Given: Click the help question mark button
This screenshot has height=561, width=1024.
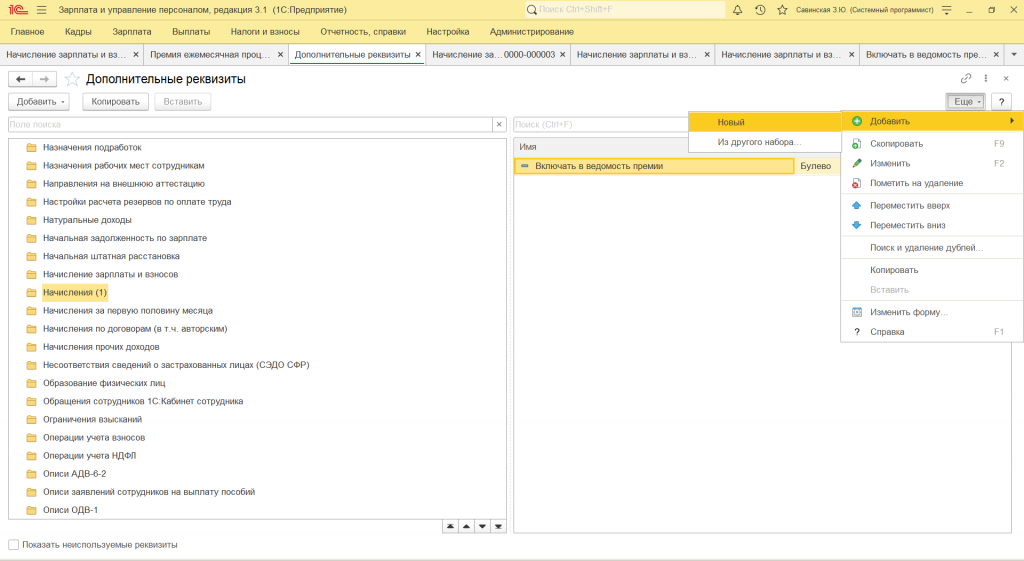Looking at the screenshot, I should point(1001,102).
